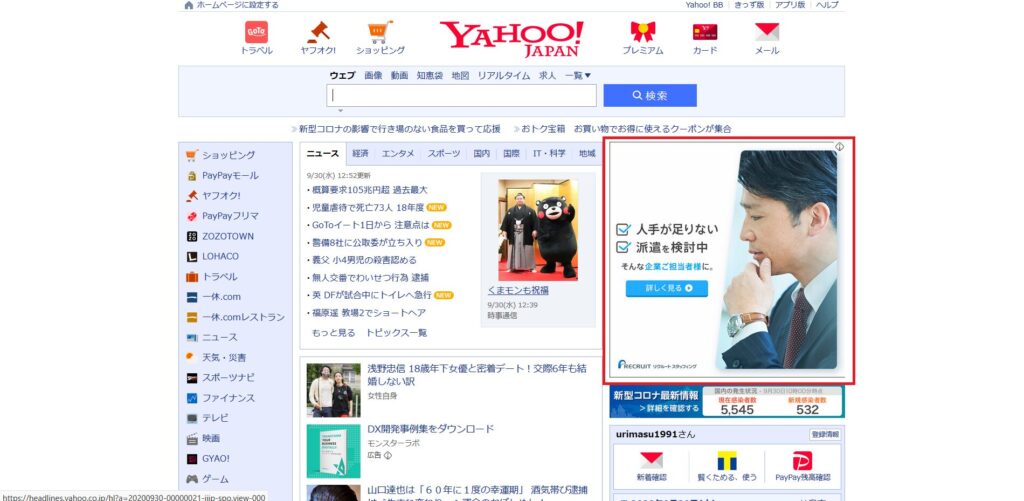The width and height of the screenshot is (1024, 501).
Task: Open Yahoo Auctions (ヤフオク!) gavel icon
Action: [318, 32]
